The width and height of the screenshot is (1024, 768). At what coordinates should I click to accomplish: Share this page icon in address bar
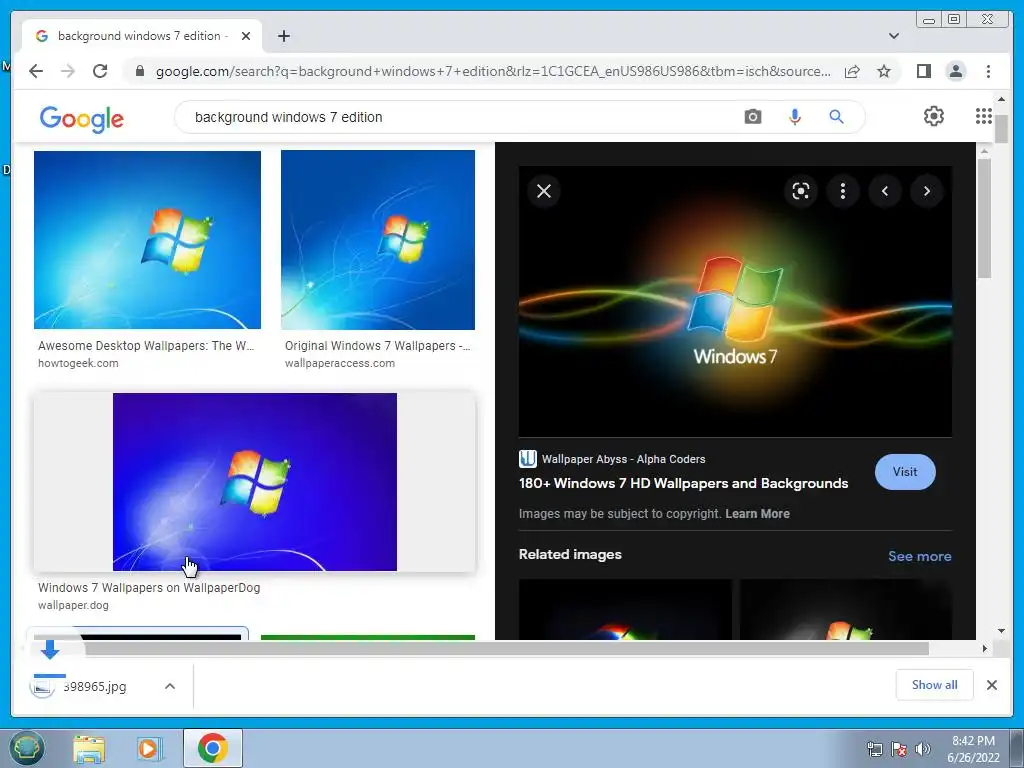tap(852, 71)
